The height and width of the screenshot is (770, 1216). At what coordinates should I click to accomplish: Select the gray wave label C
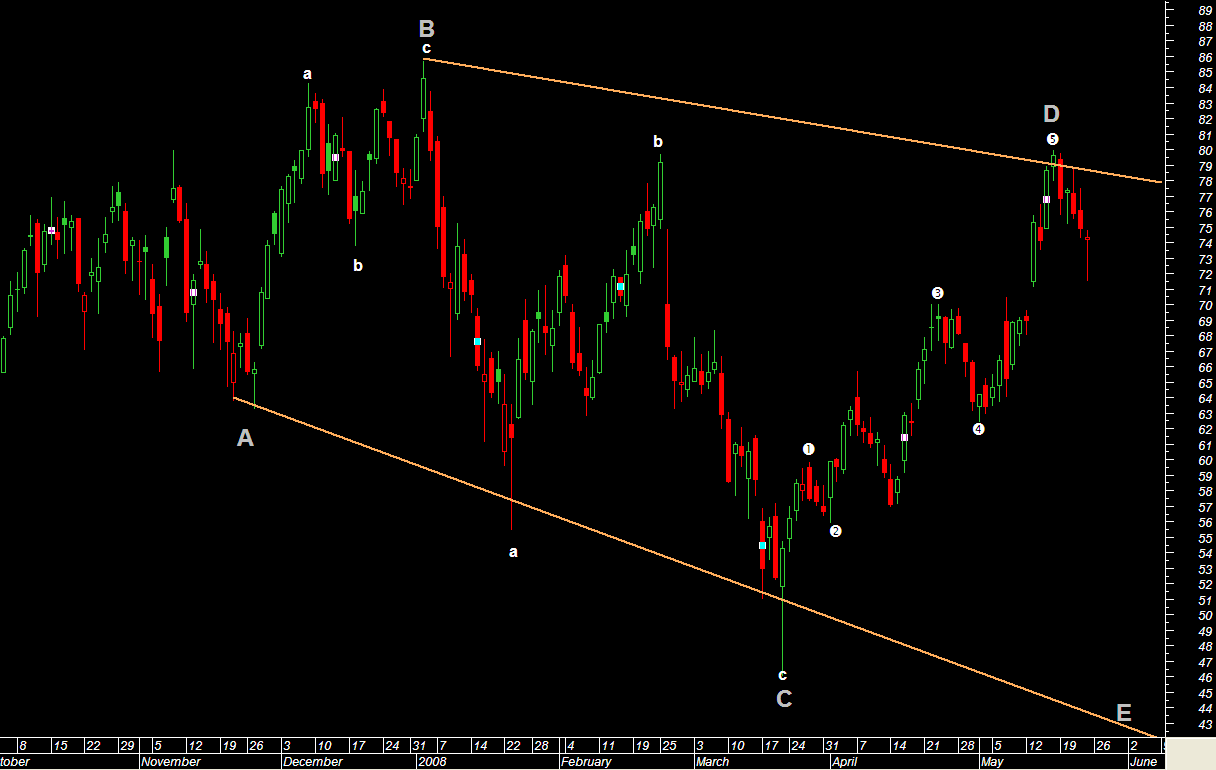coord(784,699)
